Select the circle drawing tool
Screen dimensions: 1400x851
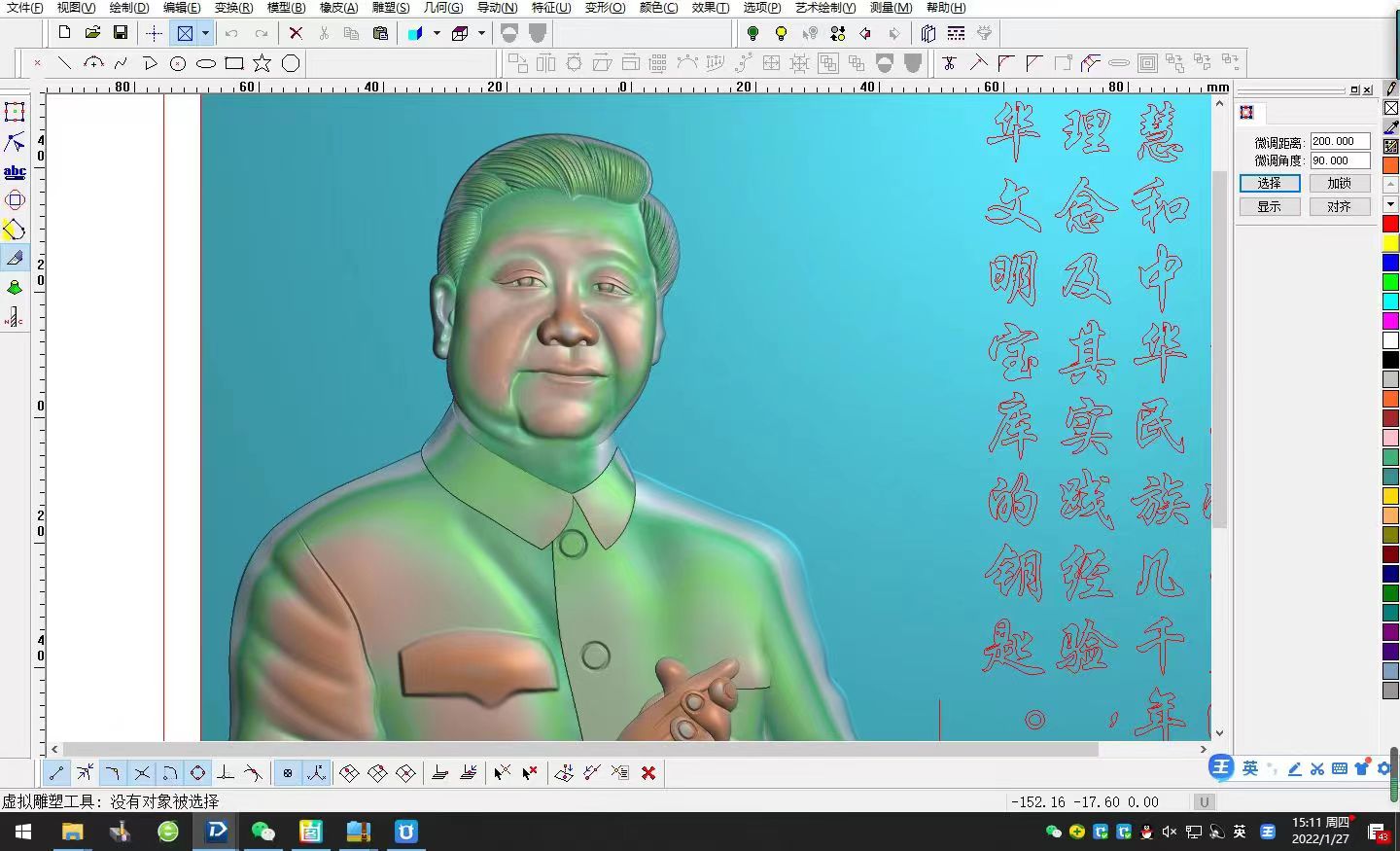click(x=178, y=63)
